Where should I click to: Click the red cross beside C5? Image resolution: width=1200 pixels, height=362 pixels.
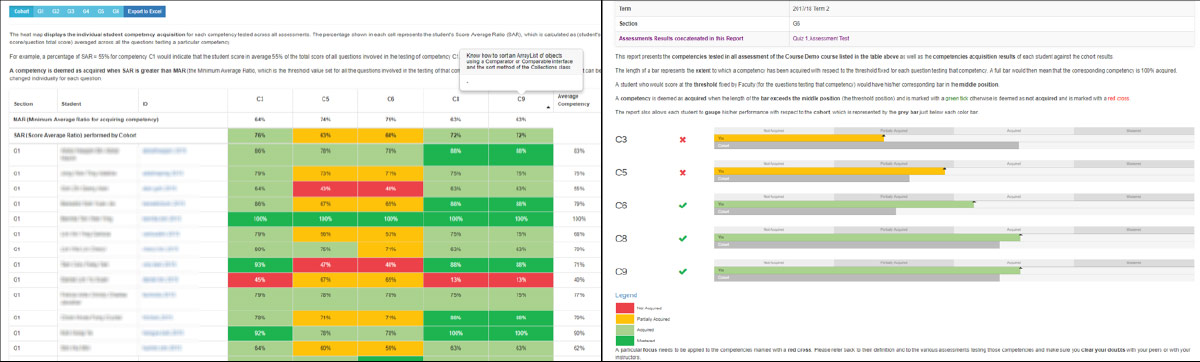(682, 172)
